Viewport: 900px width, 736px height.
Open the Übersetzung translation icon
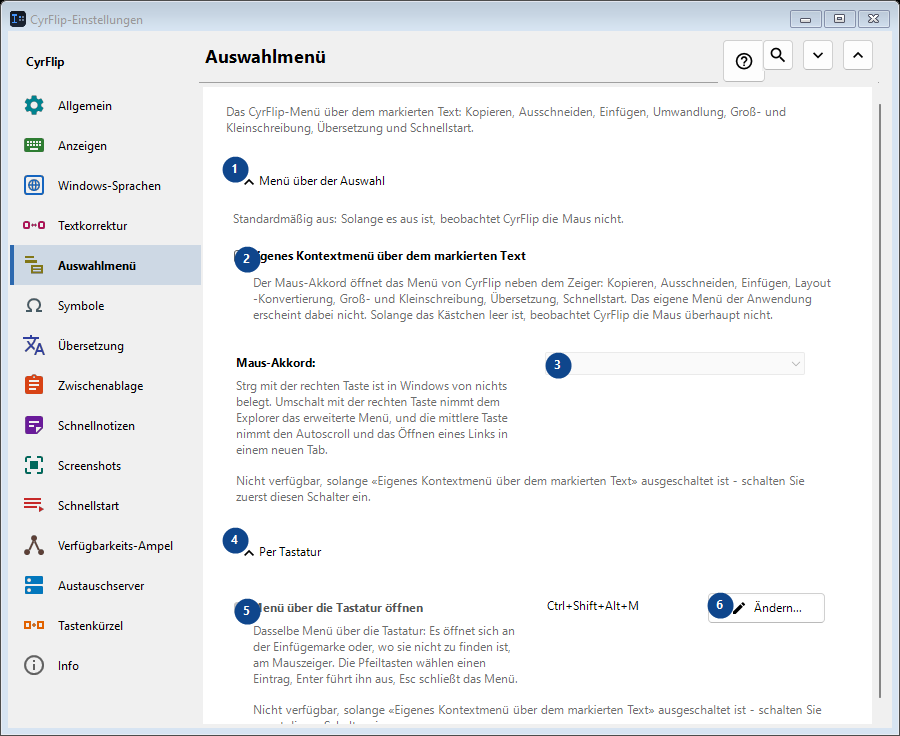point(34,345)
